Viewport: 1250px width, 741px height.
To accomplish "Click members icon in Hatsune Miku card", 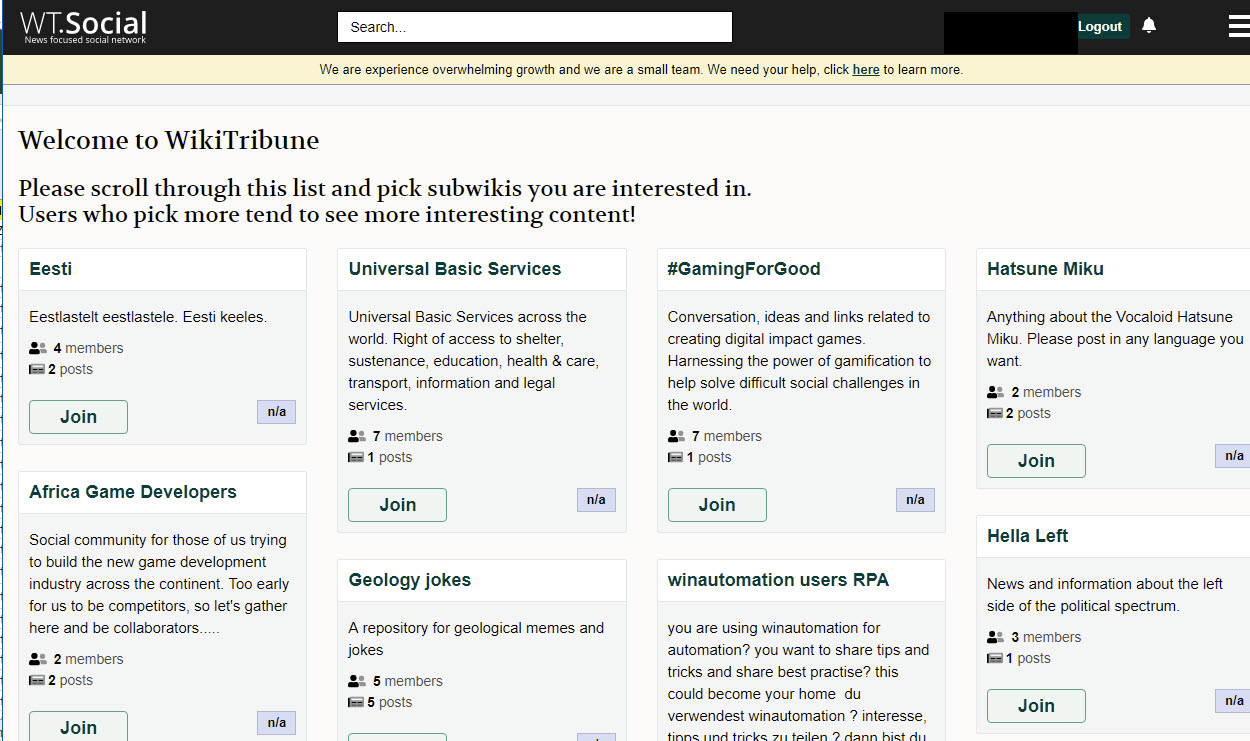I will tap(995, 392).
